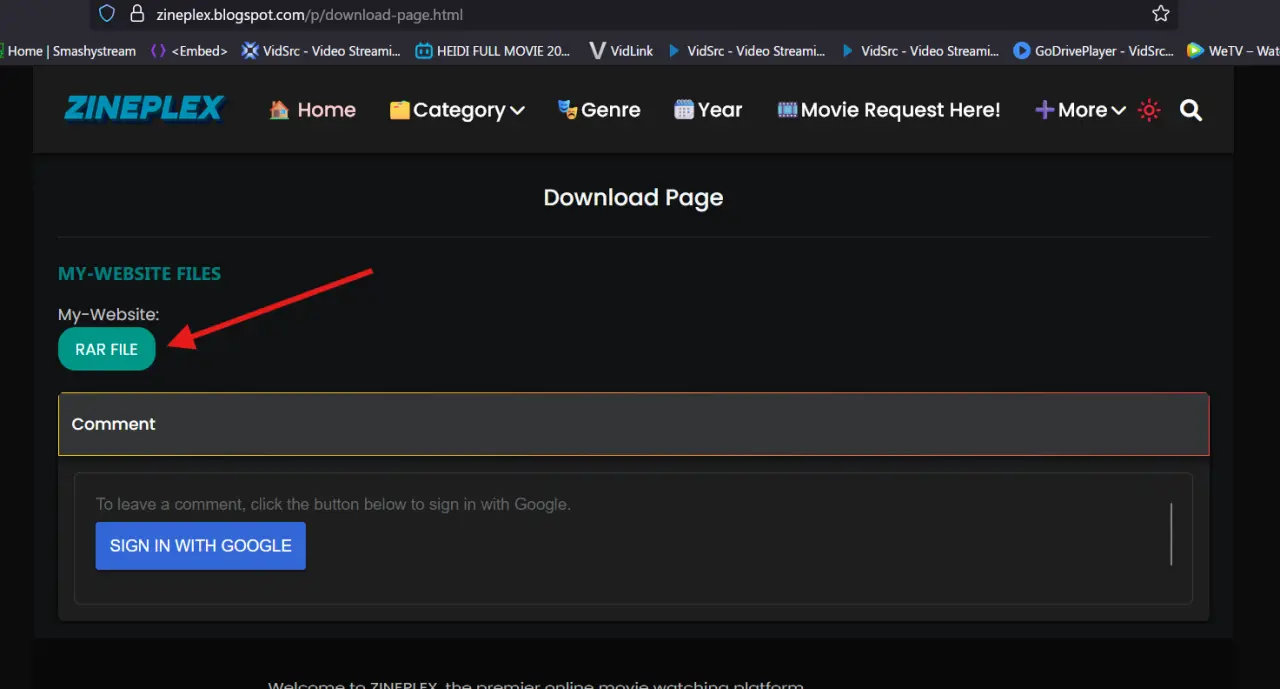The height and width of the screenshot is (689, 1280).
Task: Expand the Category dropdown menu
Action: pyautogui.click(x=457, y=110)
